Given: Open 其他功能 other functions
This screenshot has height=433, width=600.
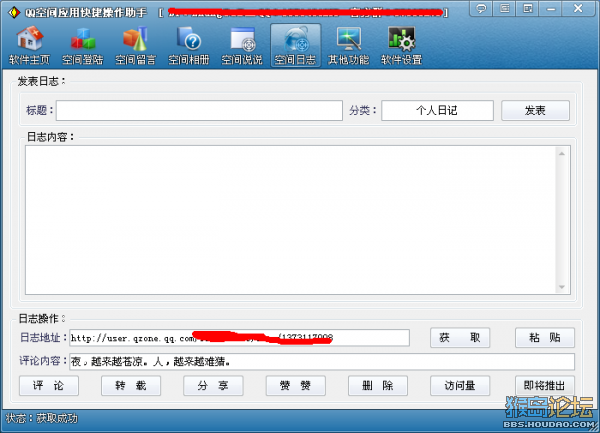Looking at the screenshot, I should click(348, 45).
